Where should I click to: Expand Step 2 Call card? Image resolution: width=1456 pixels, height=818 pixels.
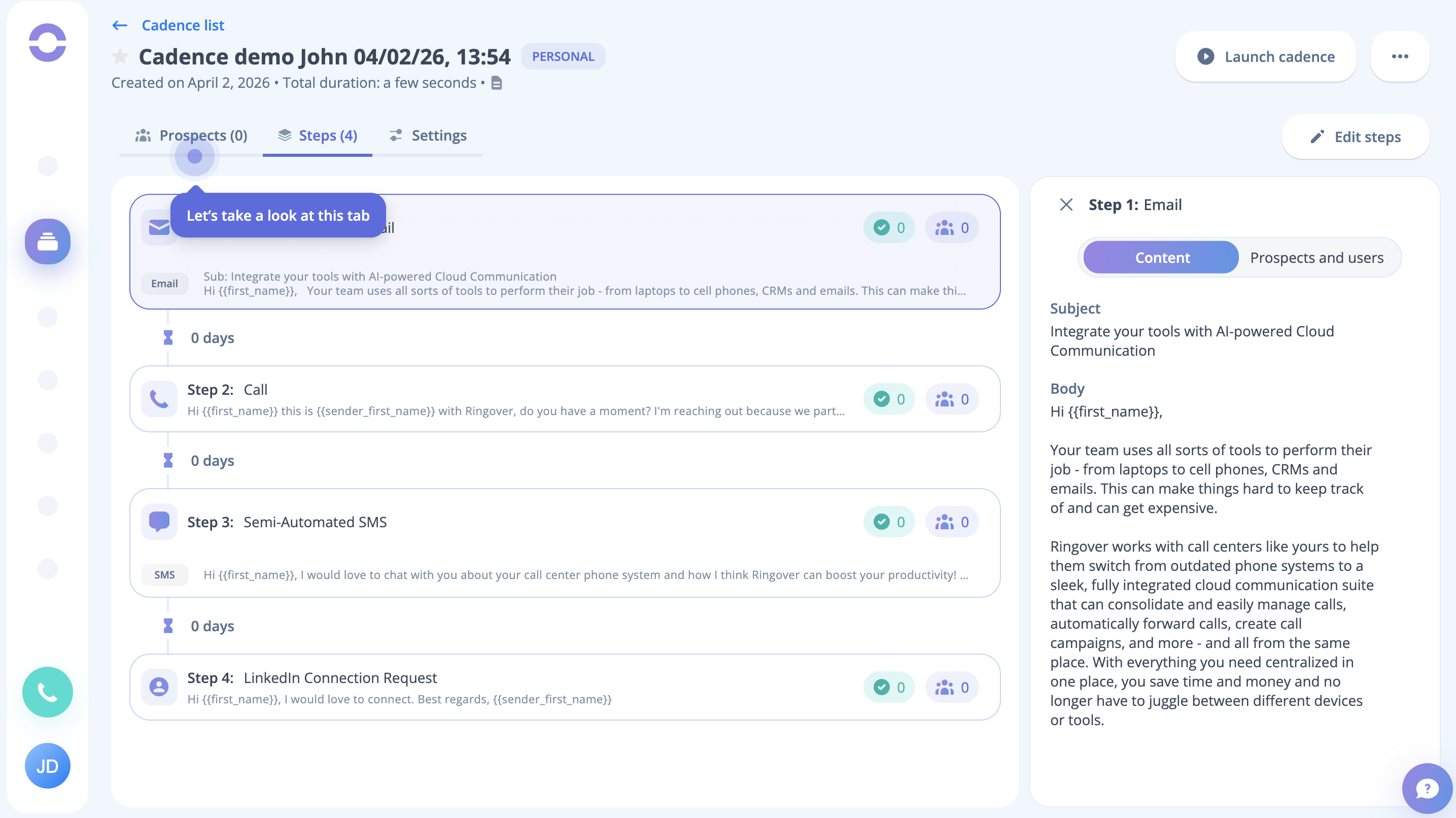[x=509, y=398]
